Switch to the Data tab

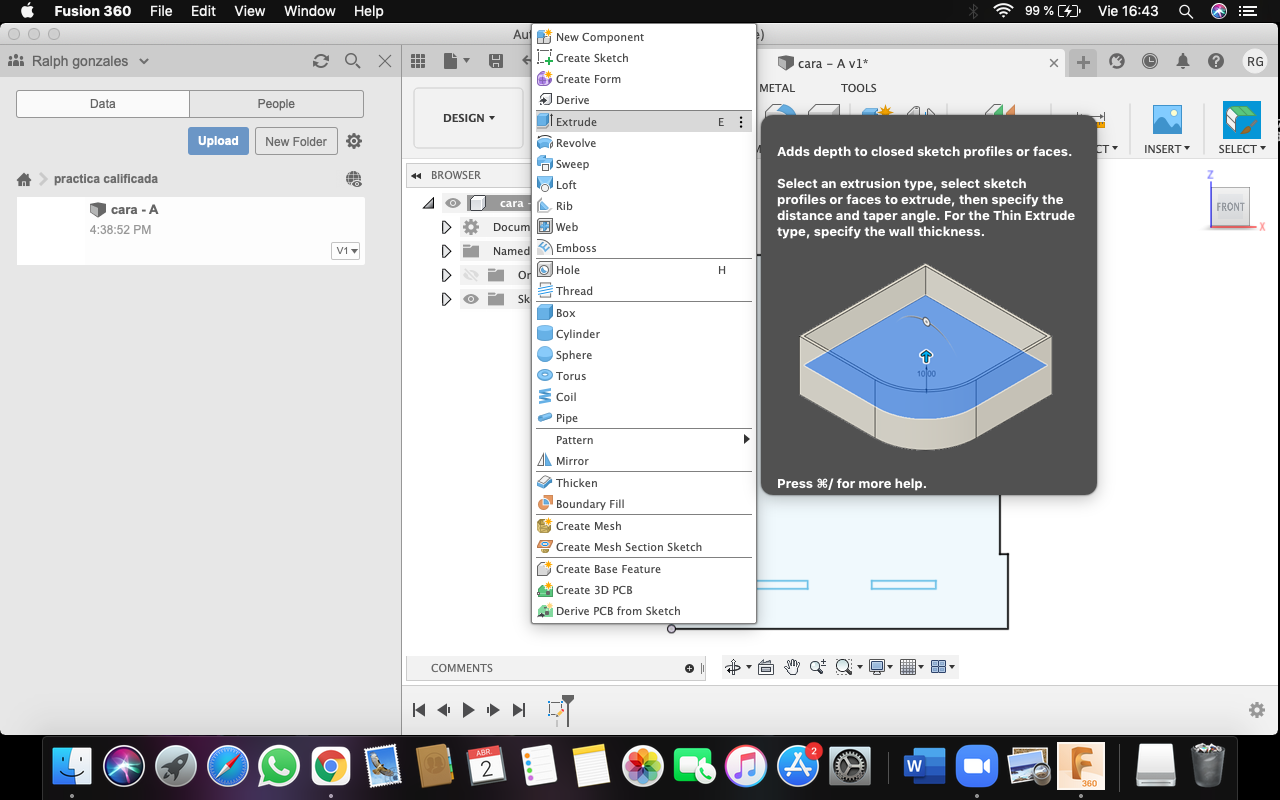(x=103, y=104)
